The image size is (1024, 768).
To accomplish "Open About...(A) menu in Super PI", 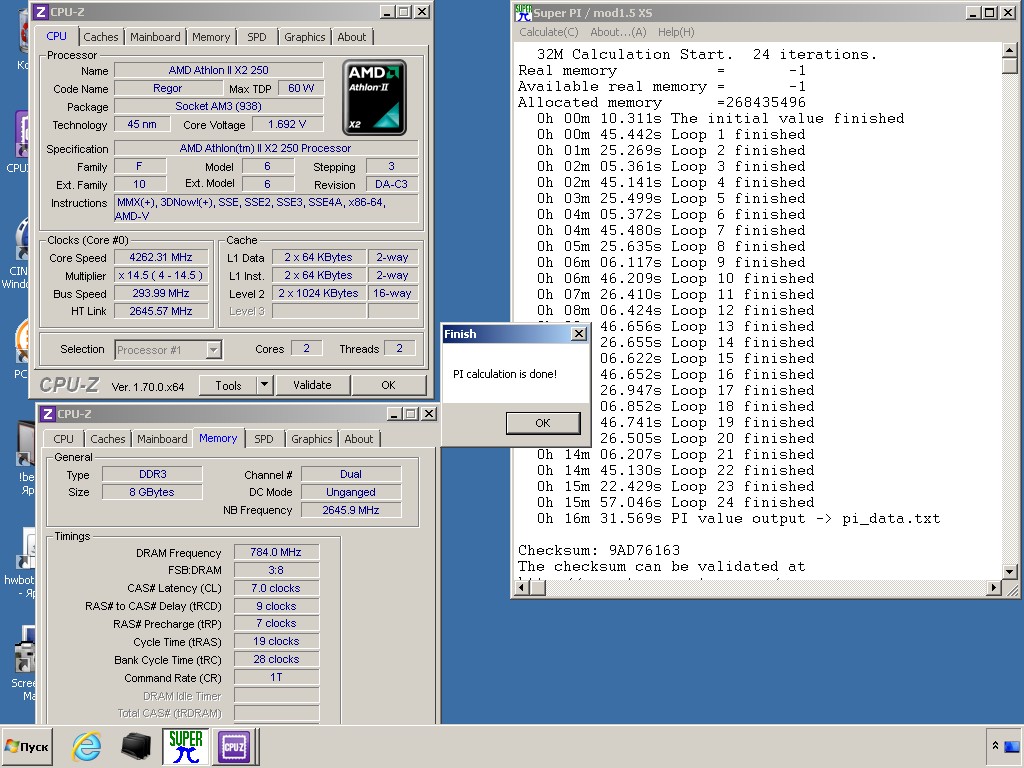I will click(x=618, y=32).
